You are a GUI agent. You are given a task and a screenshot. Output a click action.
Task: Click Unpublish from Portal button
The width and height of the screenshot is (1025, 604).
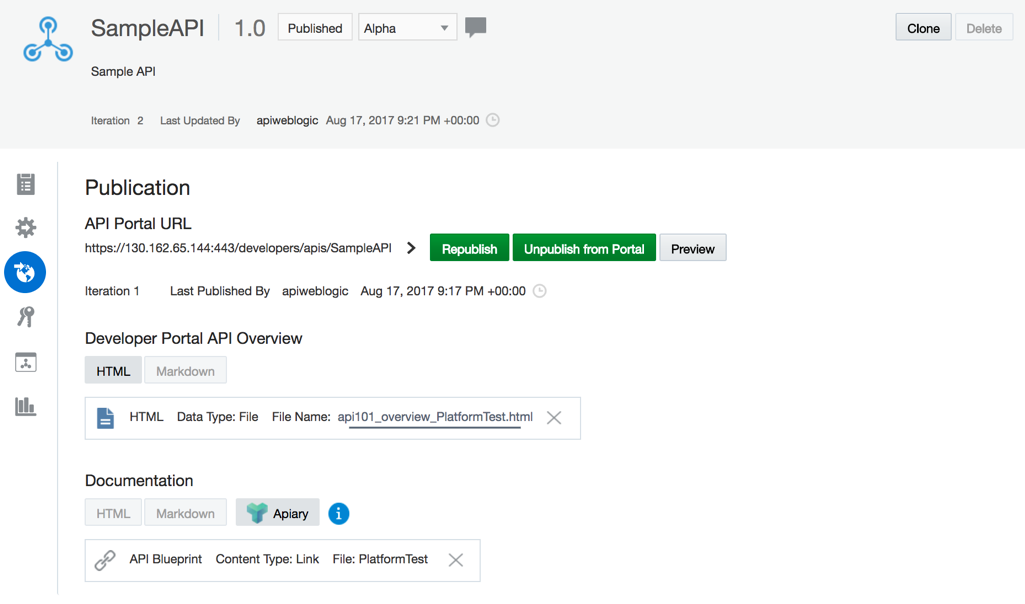(x=584, y=248)
